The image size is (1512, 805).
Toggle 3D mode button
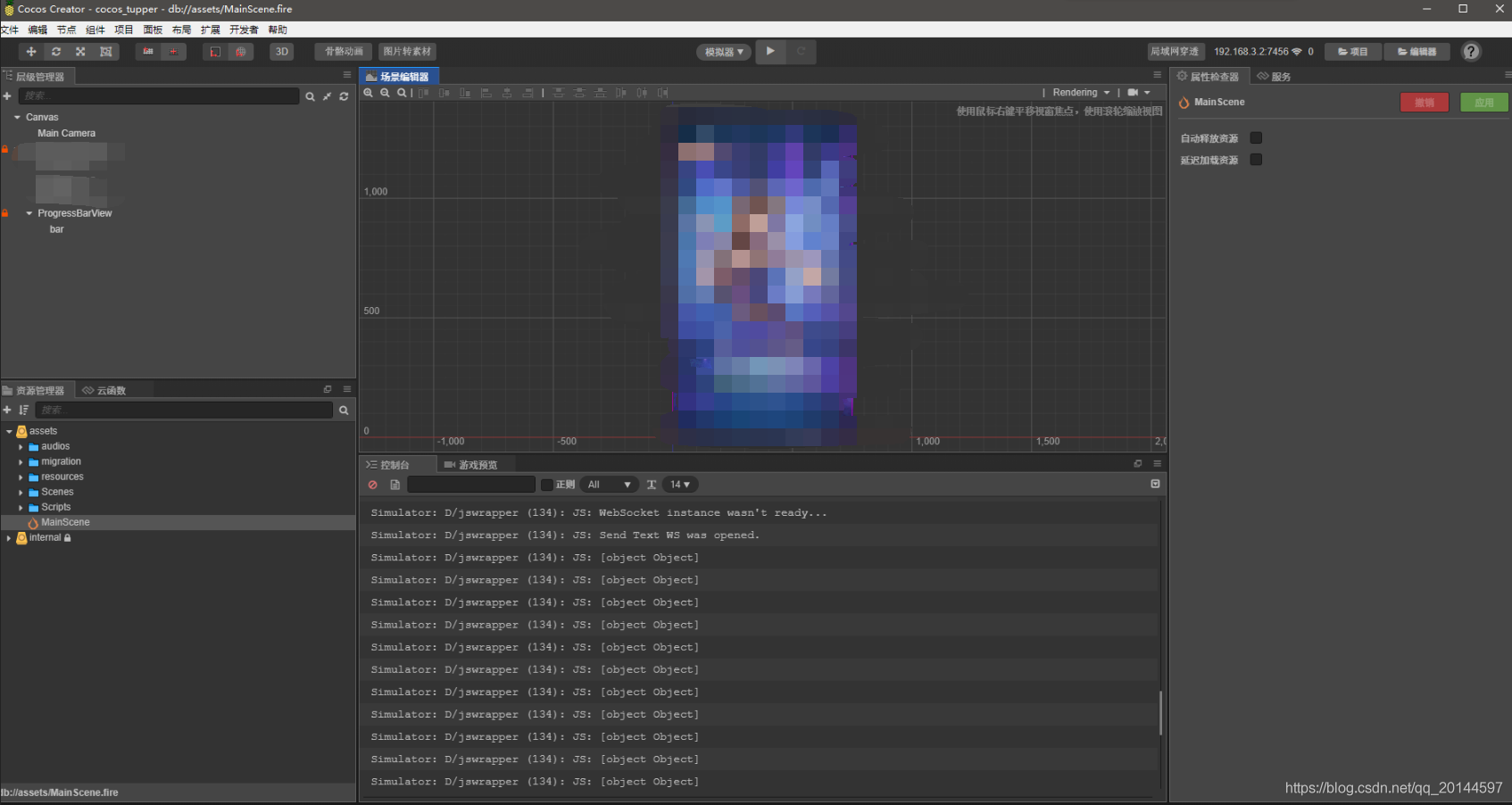pyautogui.click(x=282, y=52)
